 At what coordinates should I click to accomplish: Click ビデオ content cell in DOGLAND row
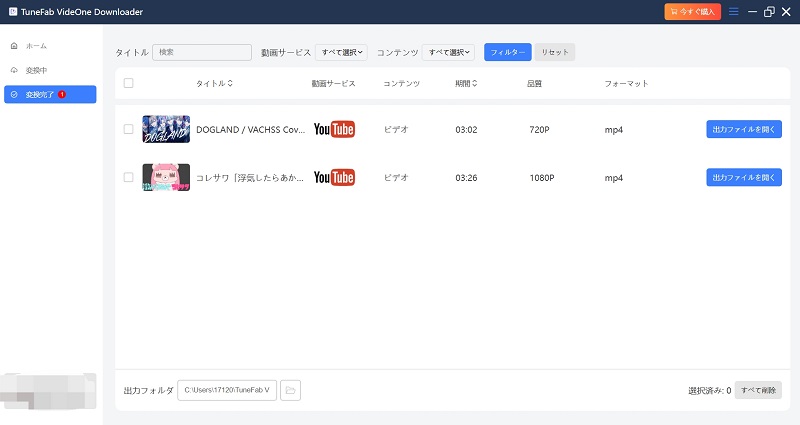396,130
